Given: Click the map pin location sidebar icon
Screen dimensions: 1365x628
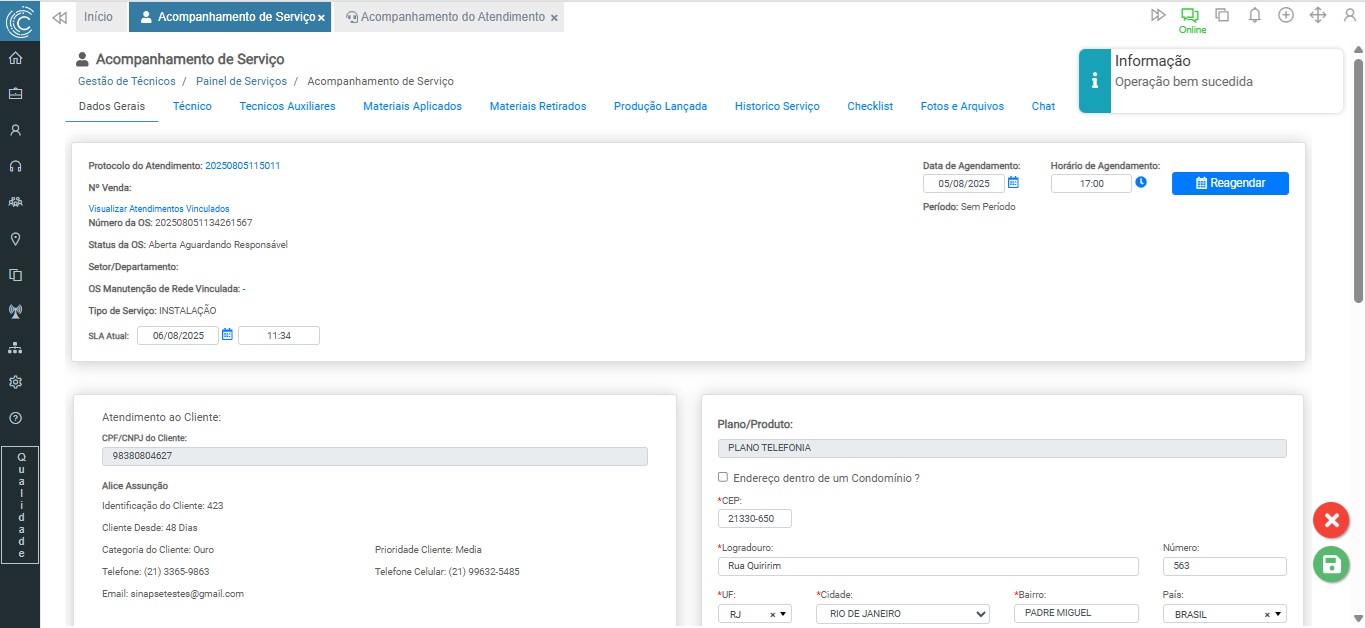Looking at the screenshot, I should click(15, 239).
